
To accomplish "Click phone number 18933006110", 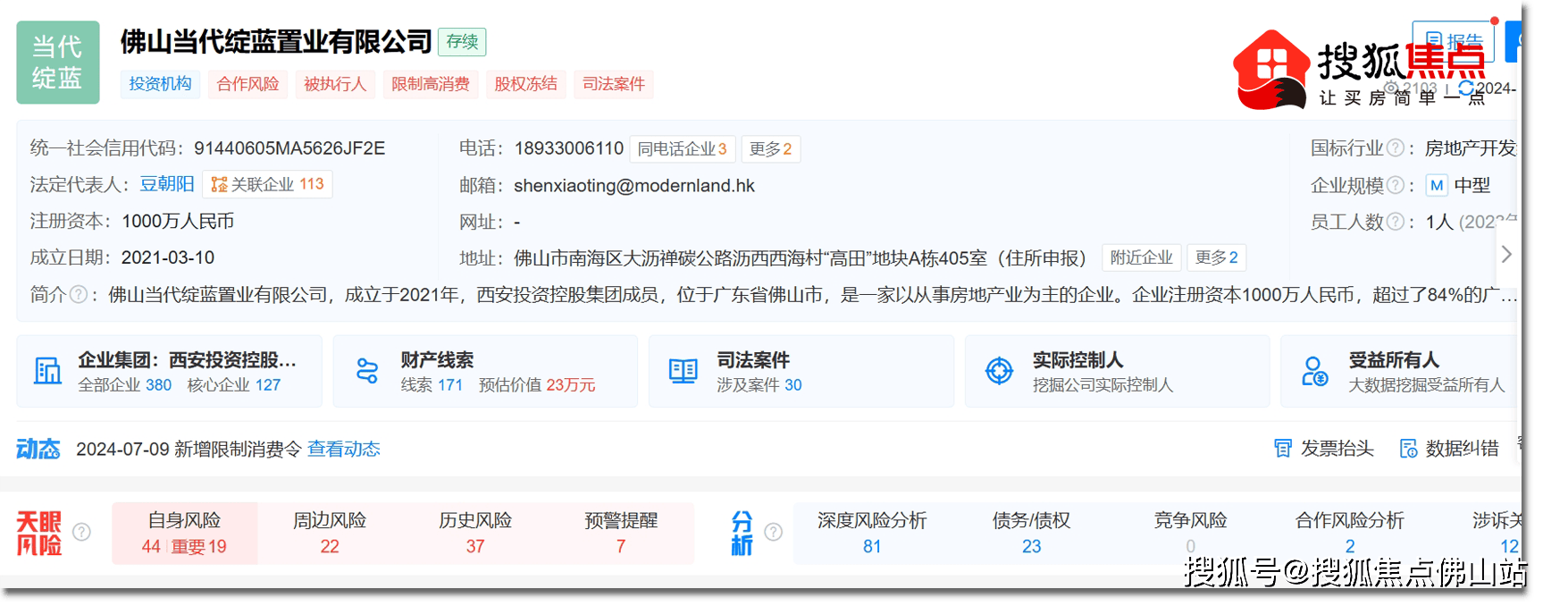I will click(x=569, y=148).
